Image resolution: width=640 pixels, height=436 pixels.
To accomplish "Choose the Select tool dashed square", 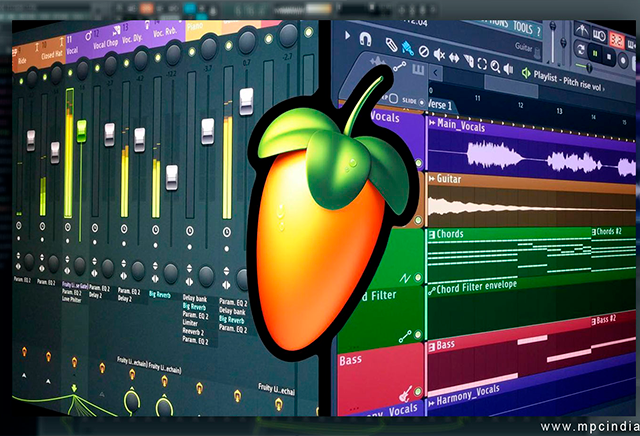I will click(x=482, y=64).
